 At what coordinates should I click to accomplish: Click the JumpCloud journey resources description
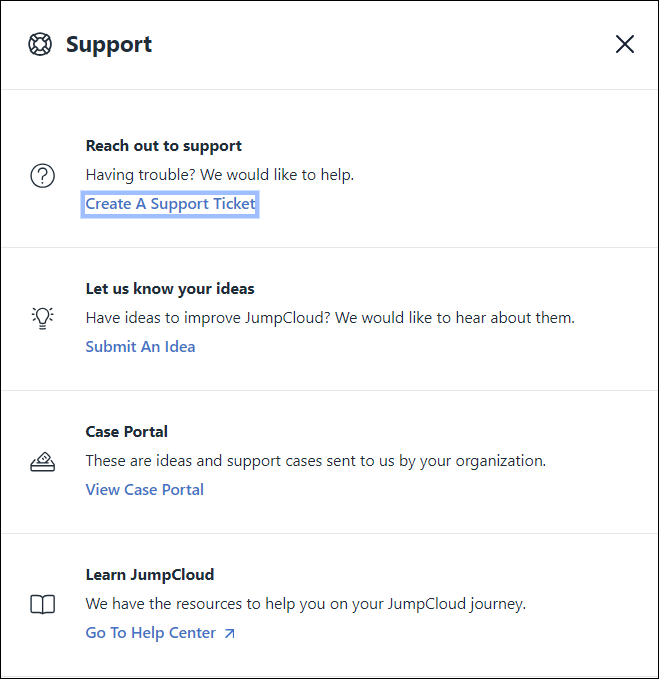305,604
